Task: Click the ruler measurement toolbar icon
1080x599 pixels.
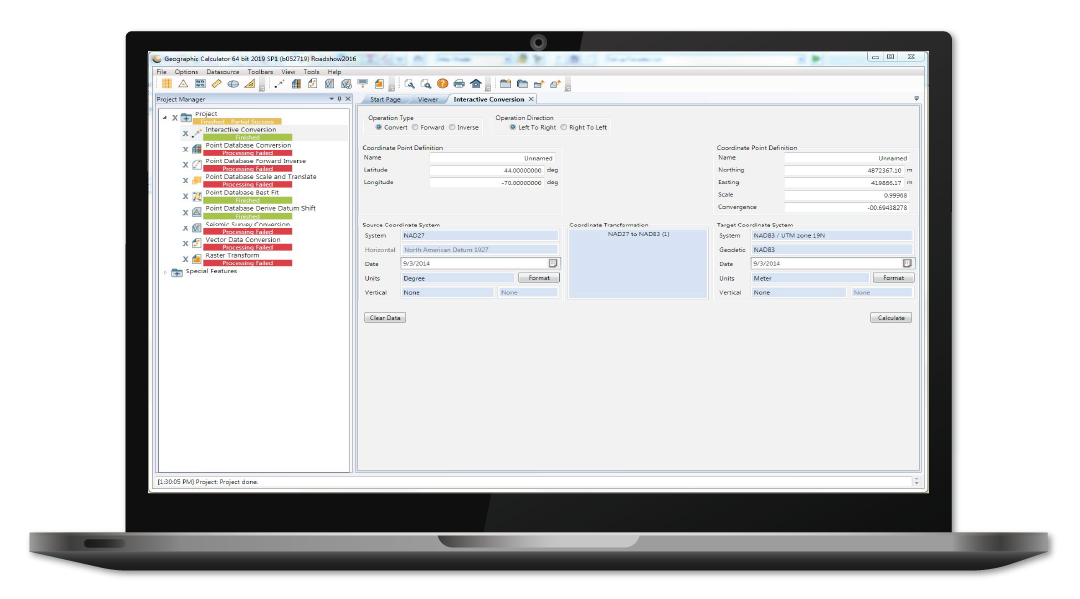Action: tap(216, 84)
